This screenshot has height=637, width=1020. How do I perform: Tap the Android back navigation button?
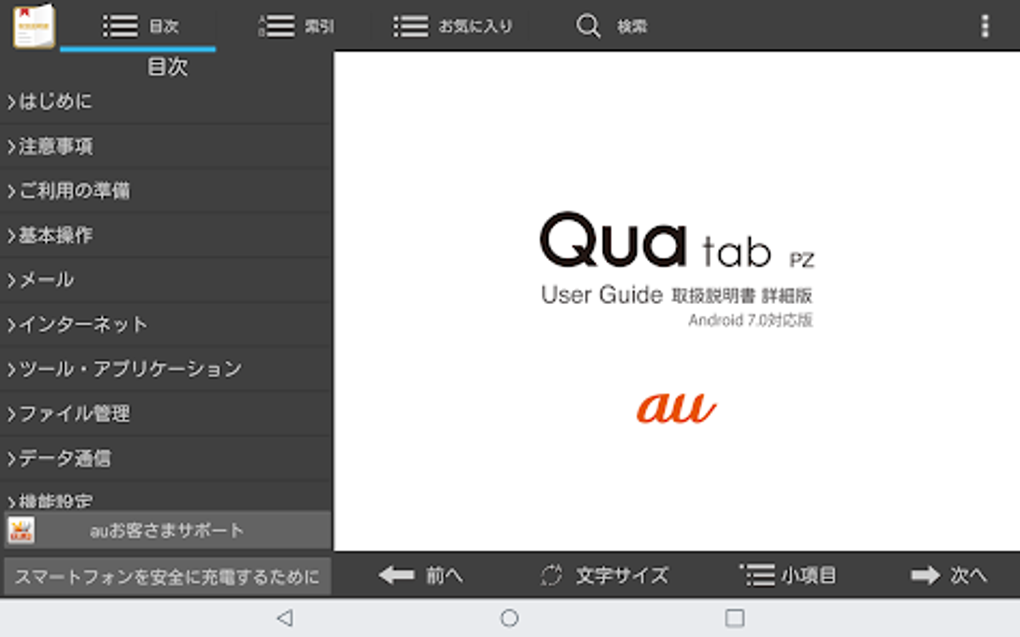click(285, 617)
